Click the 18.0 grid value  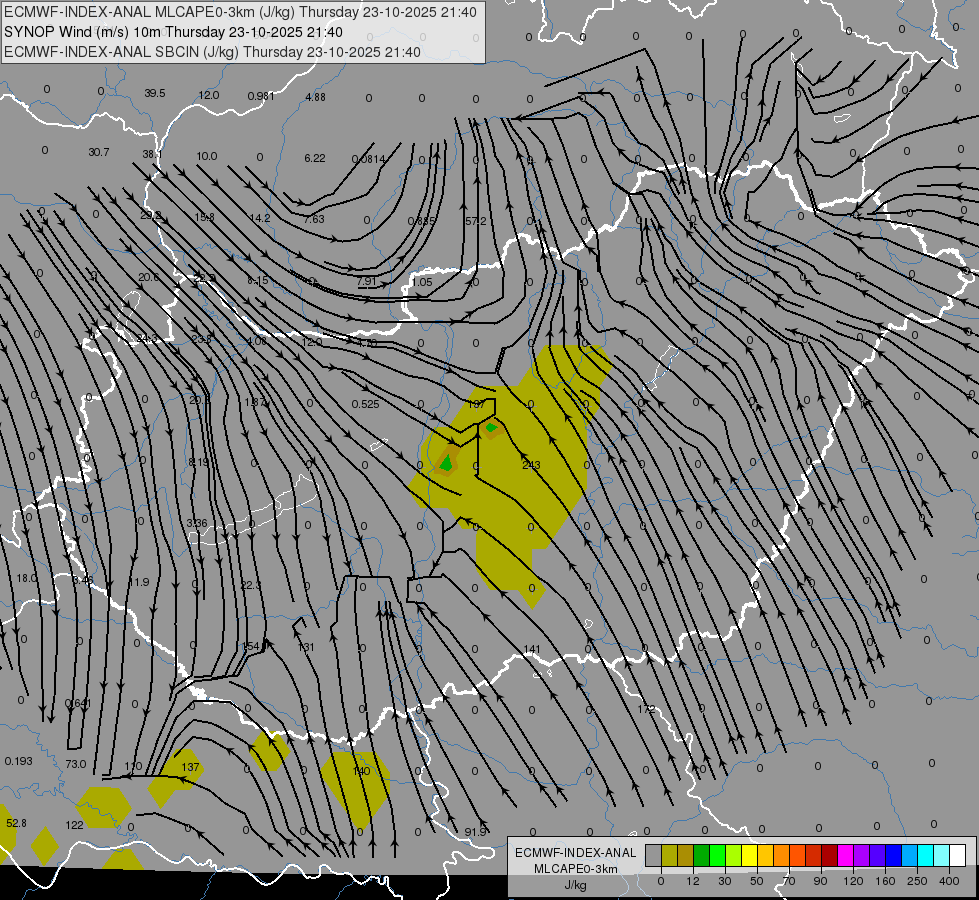point(26,579)
